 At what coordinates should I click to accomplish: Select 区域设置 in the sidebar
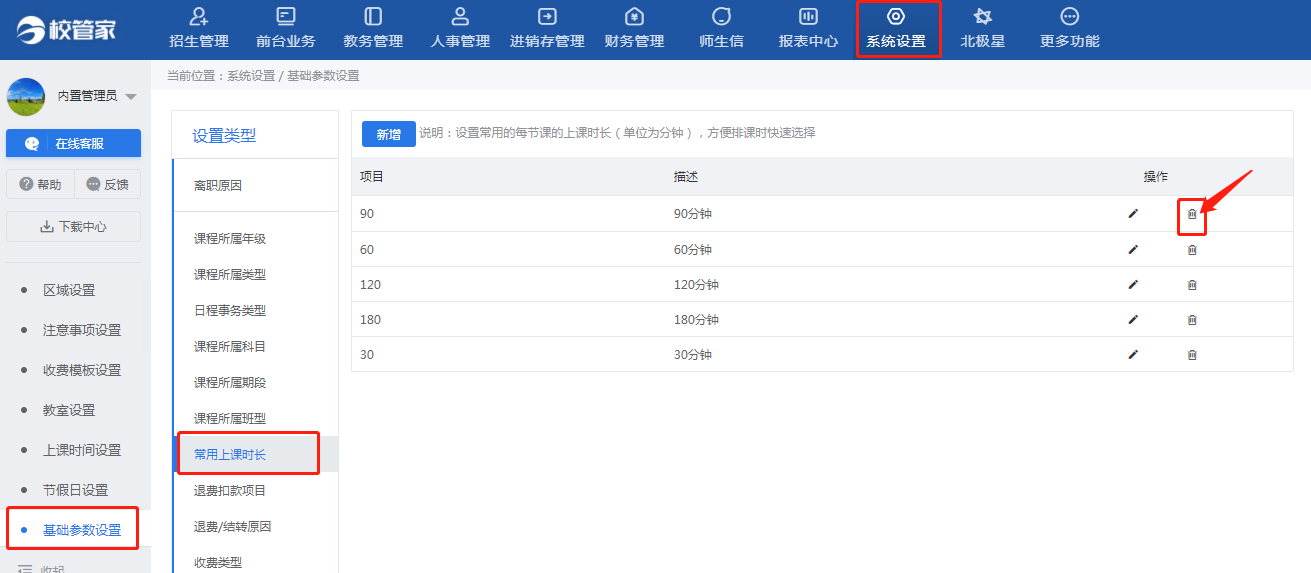69,290
